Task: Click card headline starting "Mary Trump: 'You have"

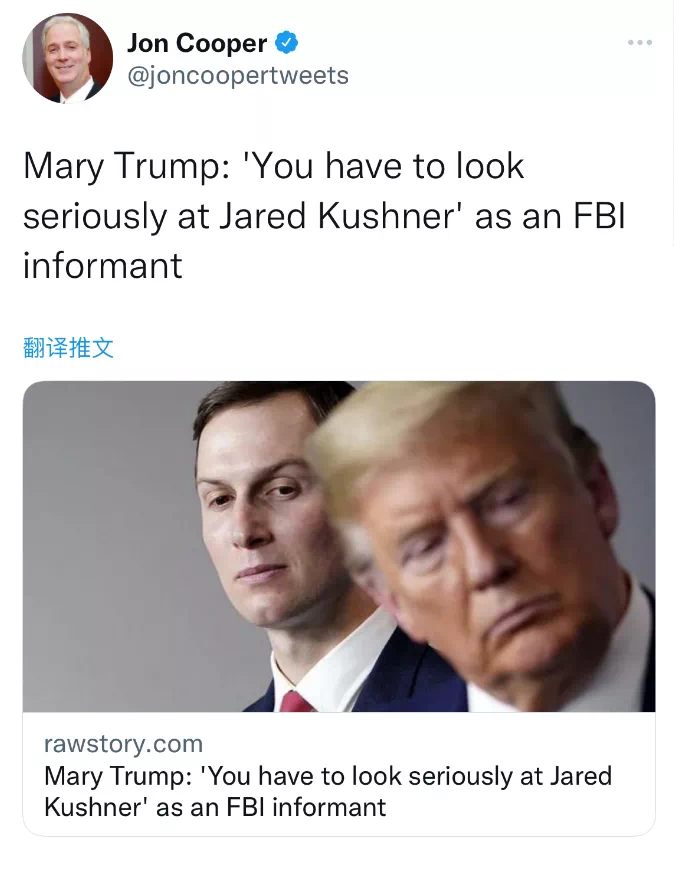Action: [328, 776]
